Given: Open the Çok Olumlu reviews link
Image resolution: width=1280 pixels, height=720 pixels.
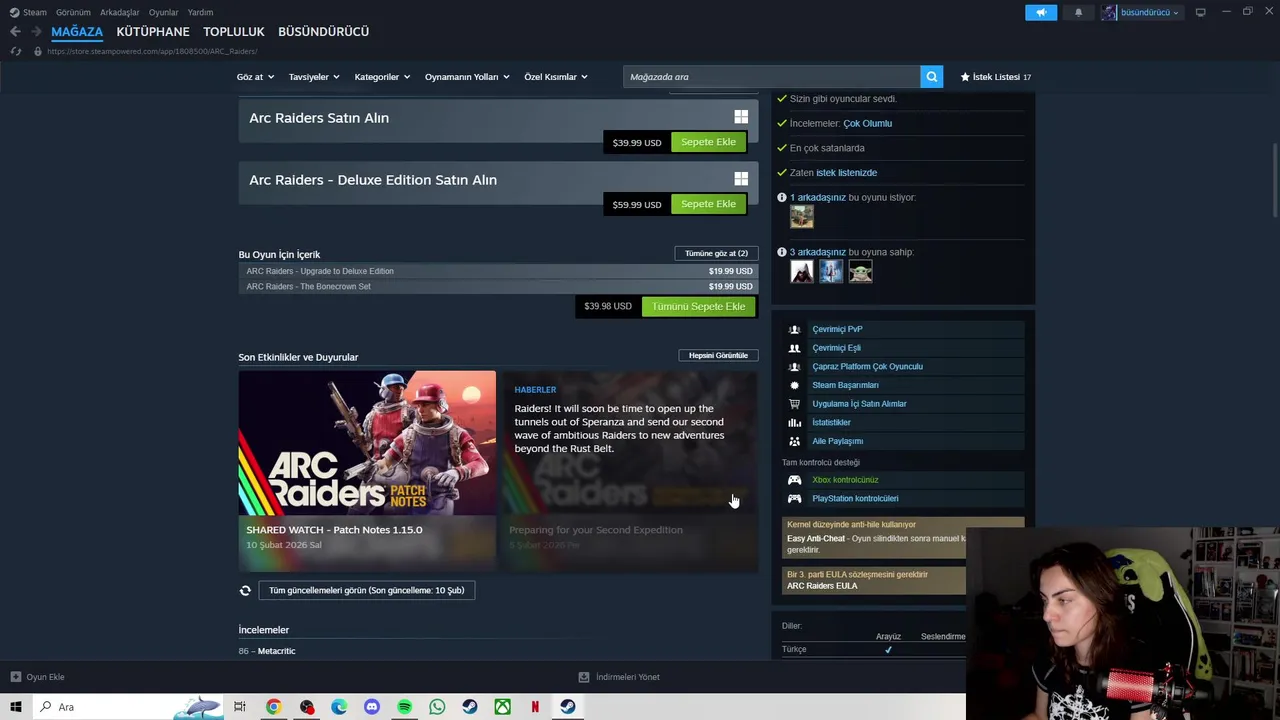Looking at the screenshot, I should pyautogui.click(x=867, y=123).
